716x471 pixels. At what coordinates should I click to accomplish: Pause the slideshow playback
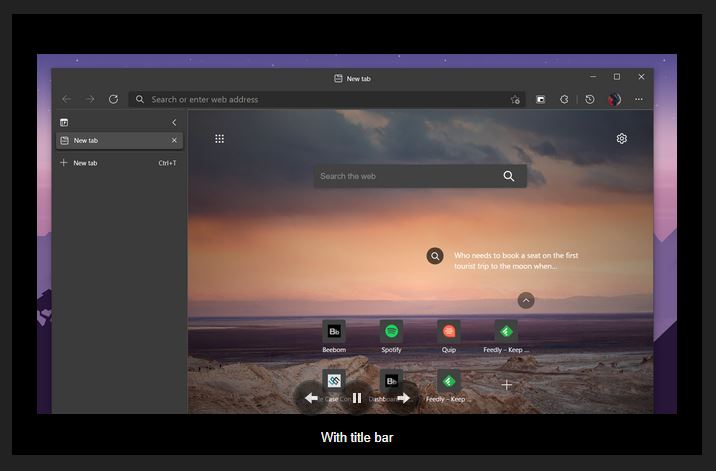point(357,398)
